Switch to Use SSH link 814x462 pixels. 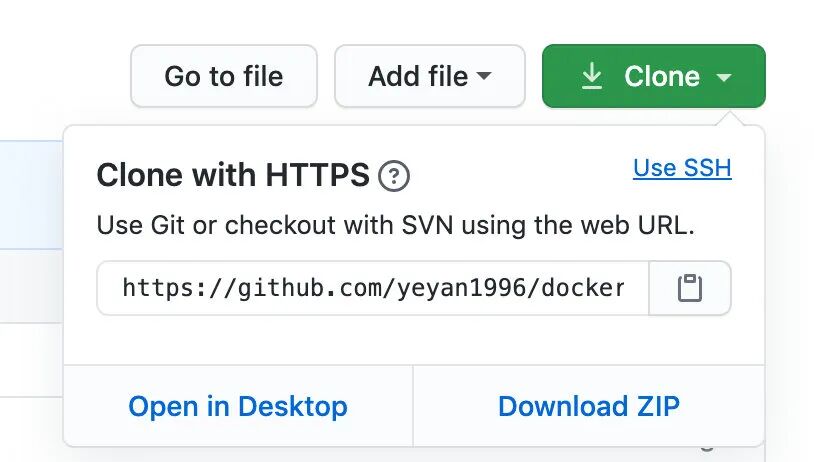(x=682, y=168)
